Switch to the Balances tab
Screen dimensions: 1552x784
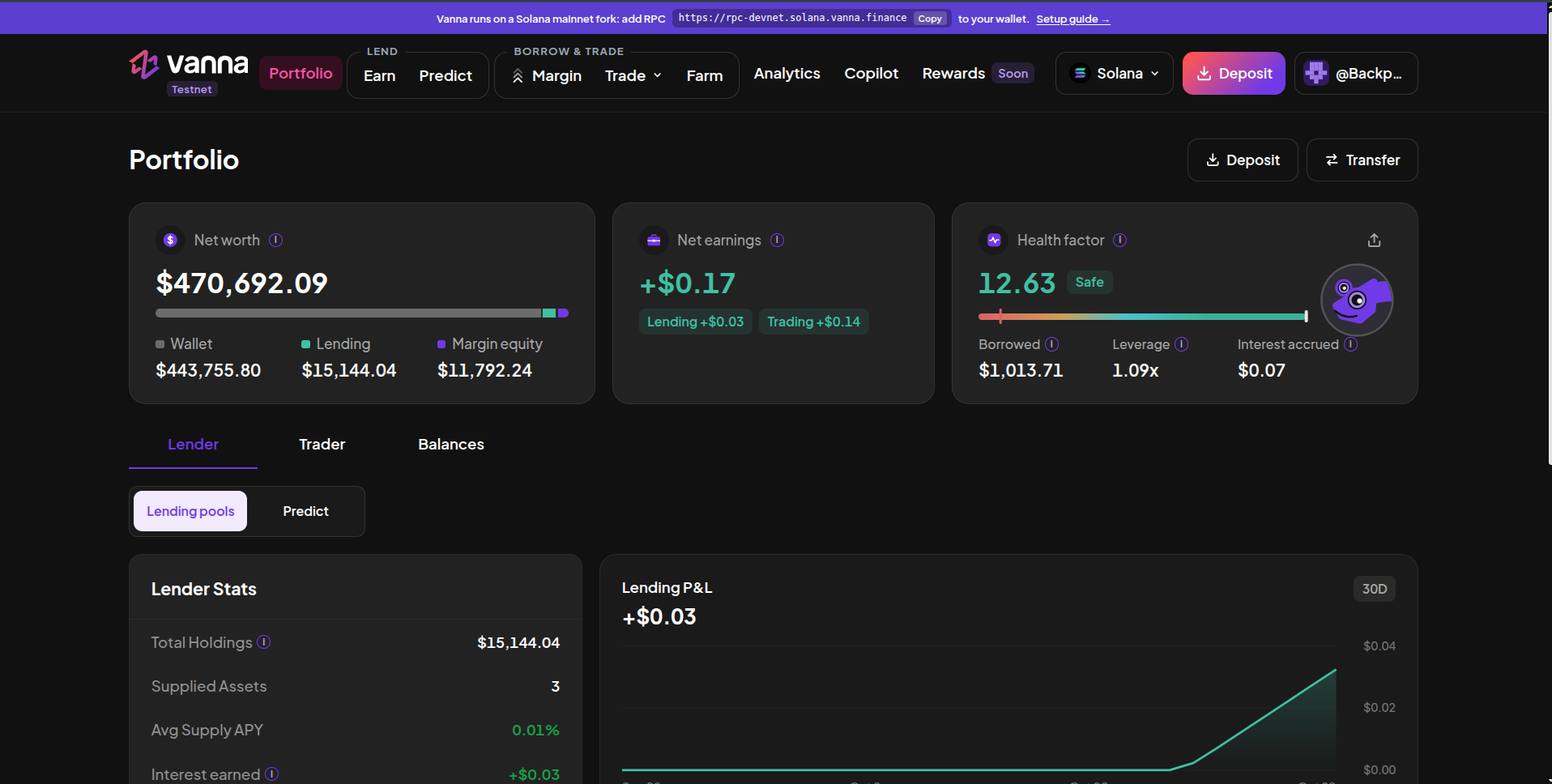click(451, 445)
